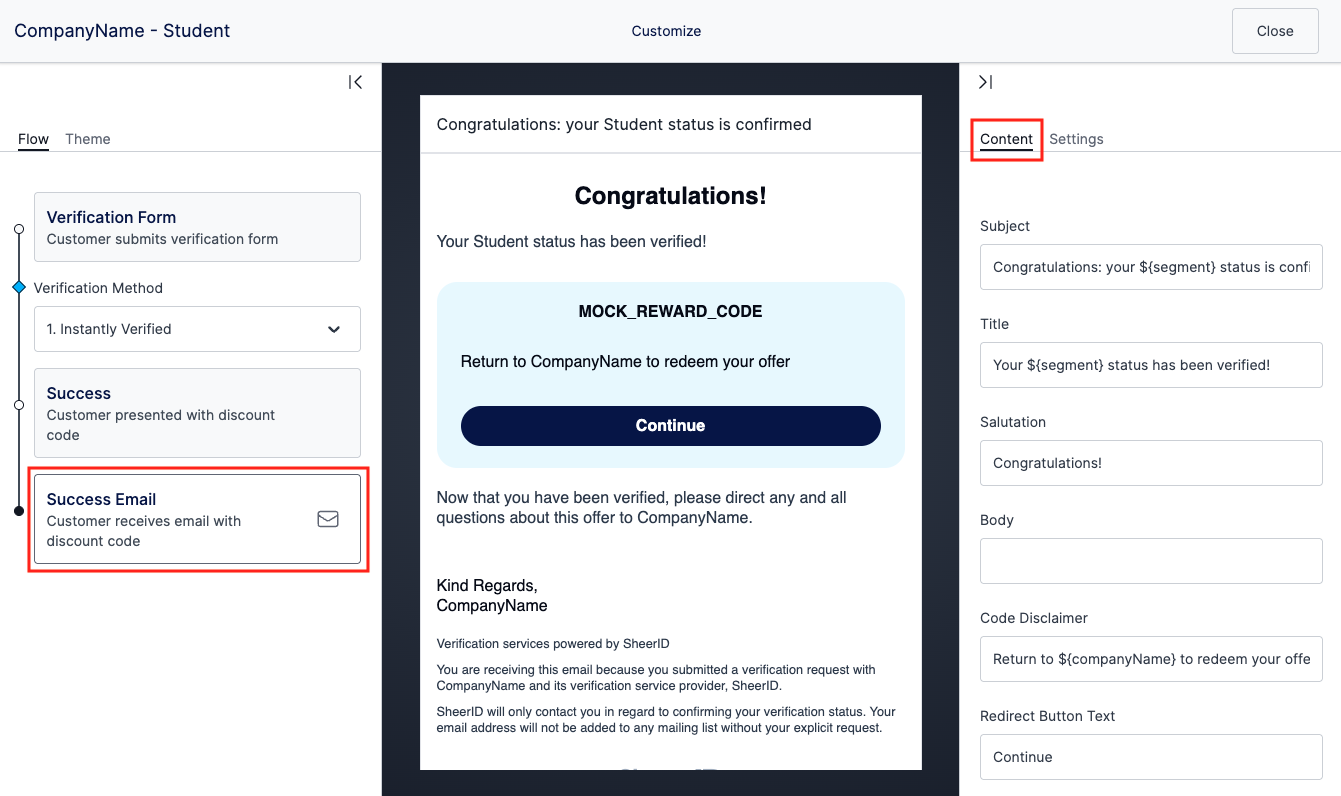The image size is (1341, 796).
Task: Click the Continue button in email preview
Action: pos(670,426)
